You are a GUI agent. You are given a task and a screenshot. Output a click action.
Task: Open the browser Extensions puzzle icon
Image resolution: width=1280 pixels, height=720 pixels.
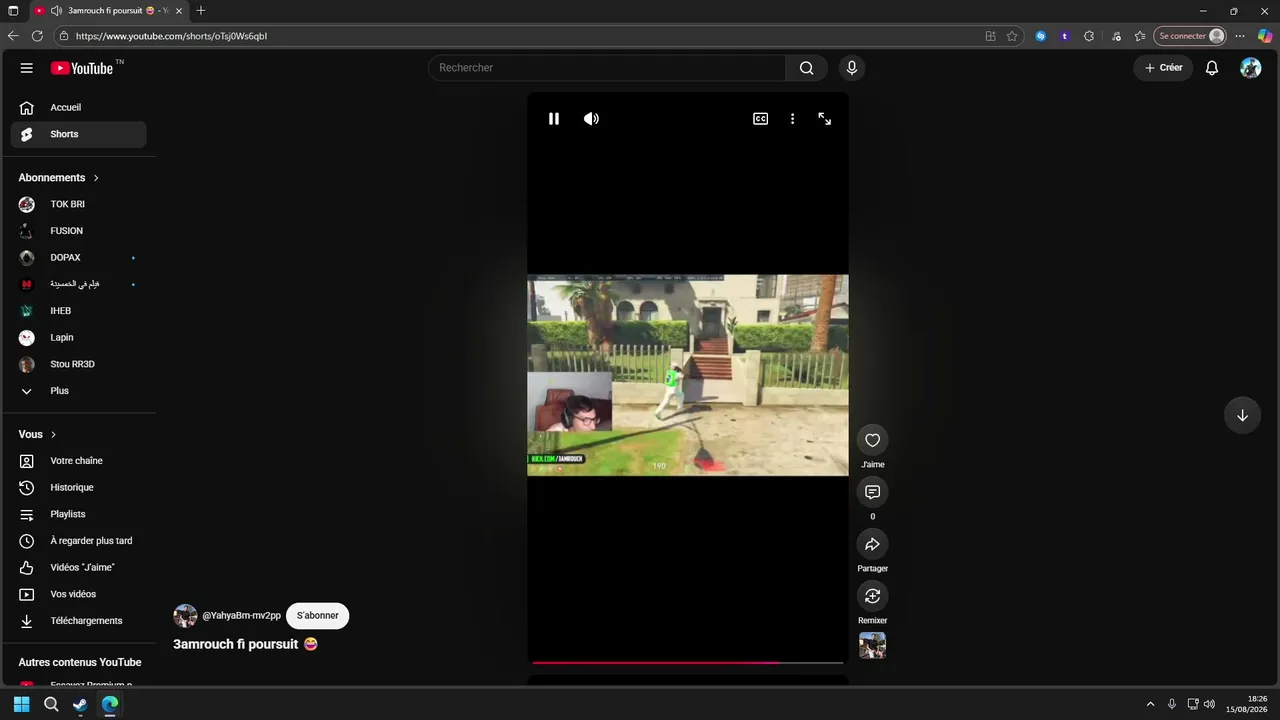[1089, 36]
